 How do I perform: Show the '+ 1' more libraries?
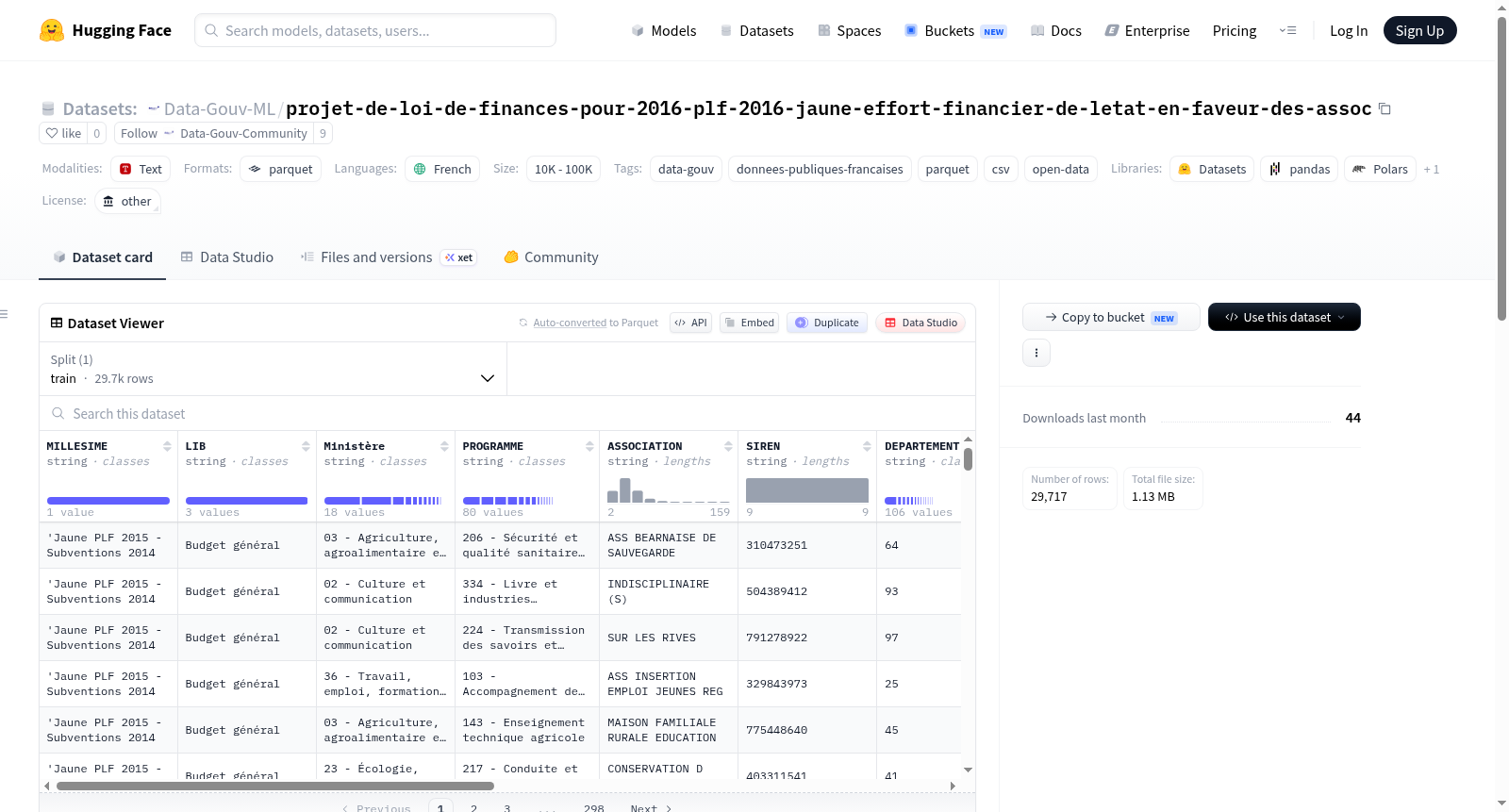(x=1432, y=170)
